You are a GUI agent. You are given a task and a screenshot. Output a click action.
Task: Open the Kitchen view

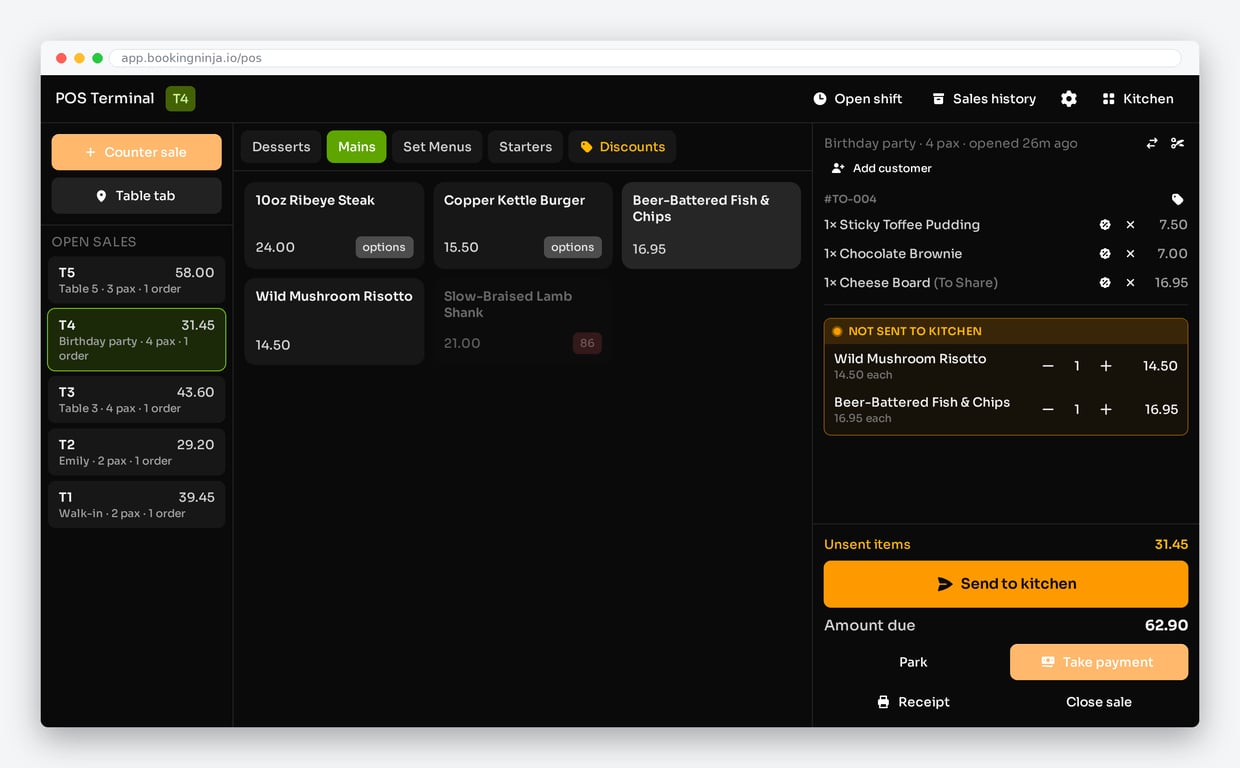pyautogui.click(x=1138, y=99)
